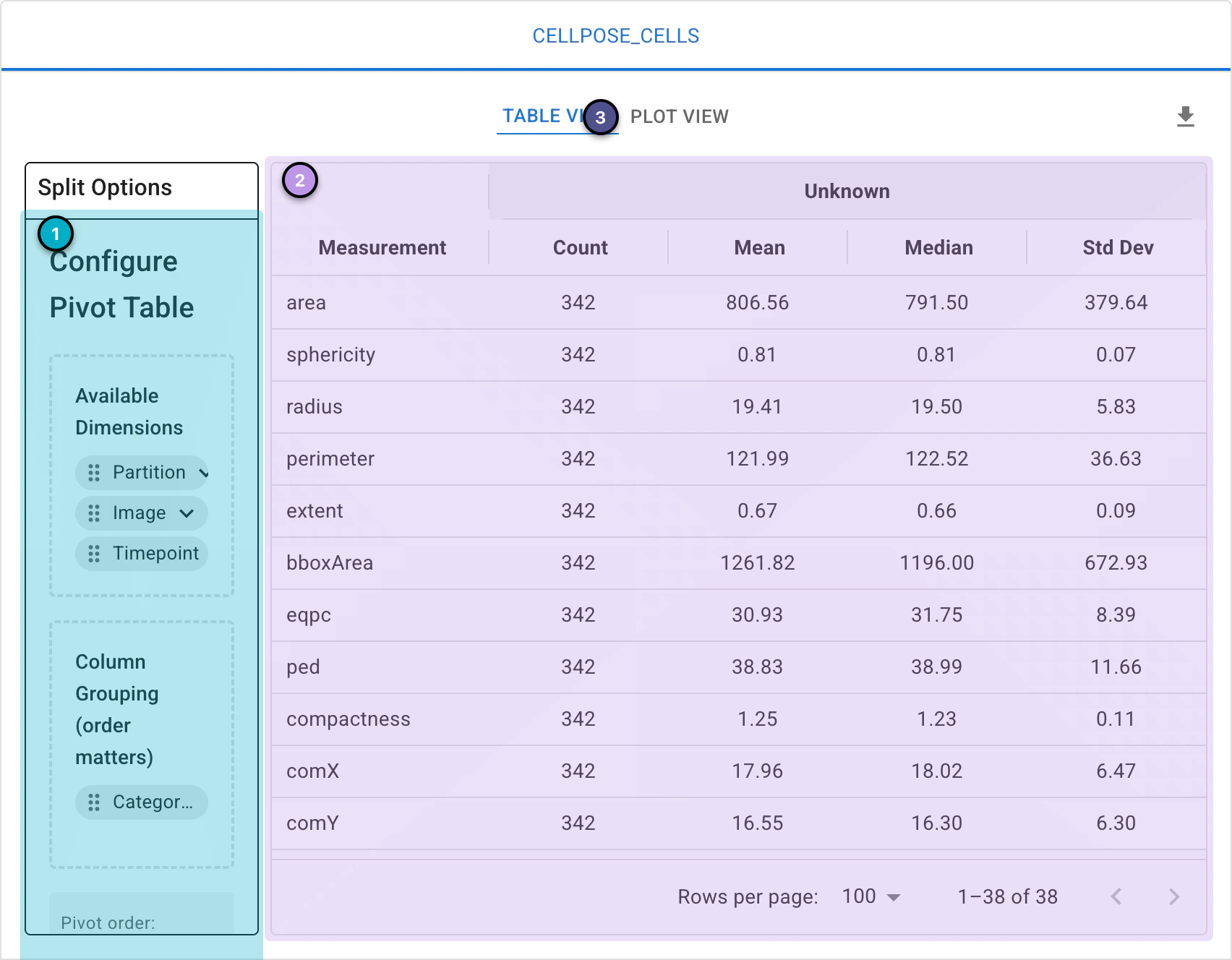
Task: Go to the previous table page
Action: pyautogui.click(x=1116, y=897)
